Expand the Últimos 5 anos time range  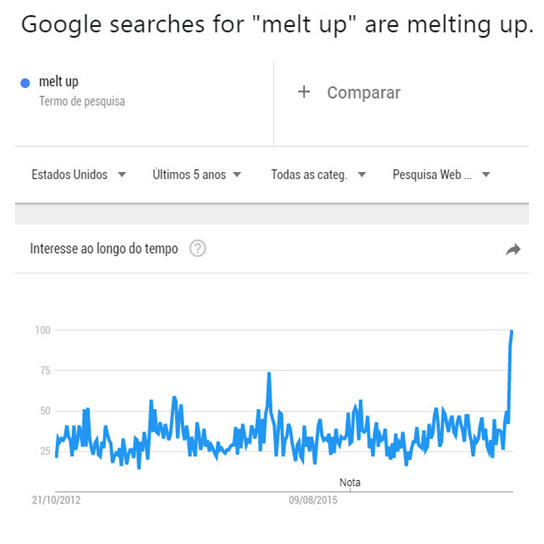[197, 175]
